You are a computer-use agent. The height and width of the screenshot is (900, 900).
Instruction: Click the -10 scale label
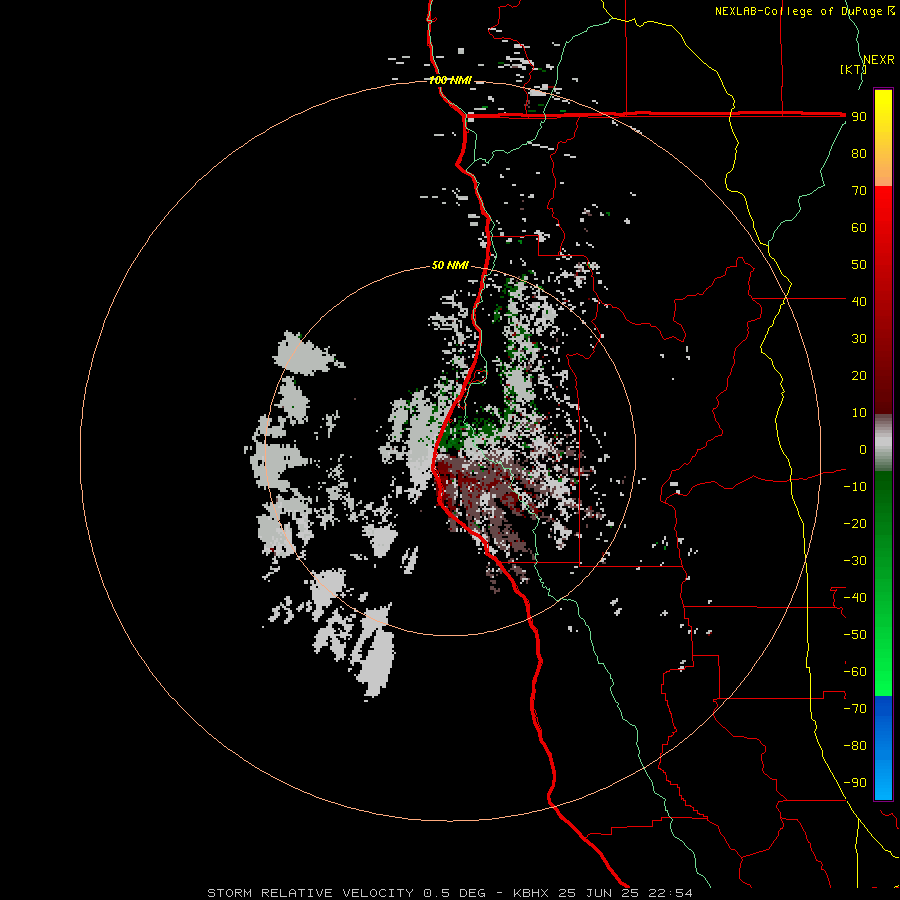coord(855,487)
